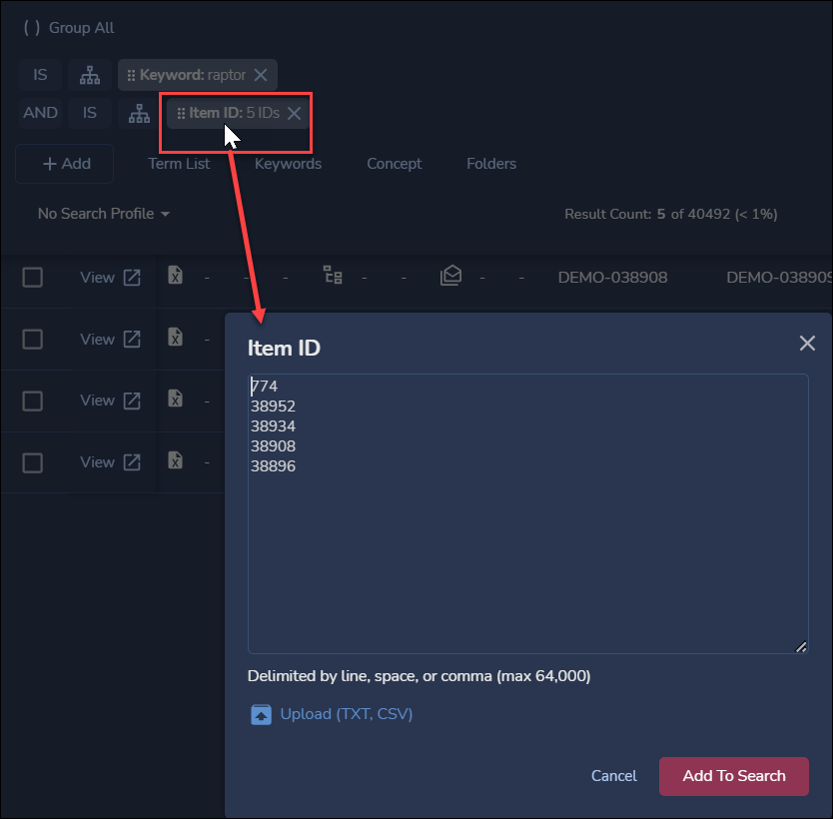Screen dimensions: 833x819
Task: Toggle the IS operator on Keyword condition
Action: pos(40,75)
